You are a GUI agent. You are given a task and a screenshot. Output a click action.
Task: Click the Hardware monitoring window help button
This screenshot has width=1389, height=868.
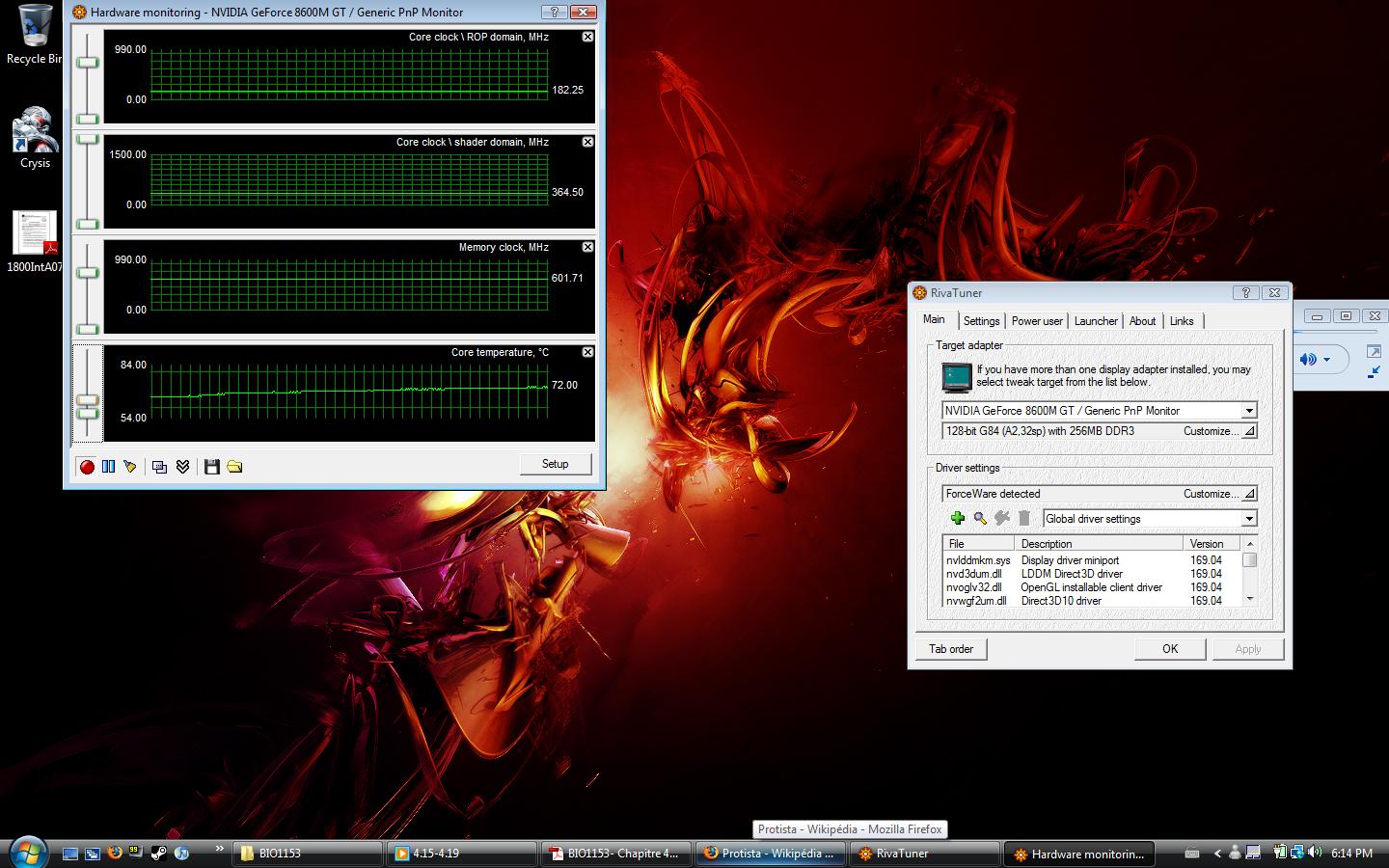pyautogui.click(x=554, y=13)
